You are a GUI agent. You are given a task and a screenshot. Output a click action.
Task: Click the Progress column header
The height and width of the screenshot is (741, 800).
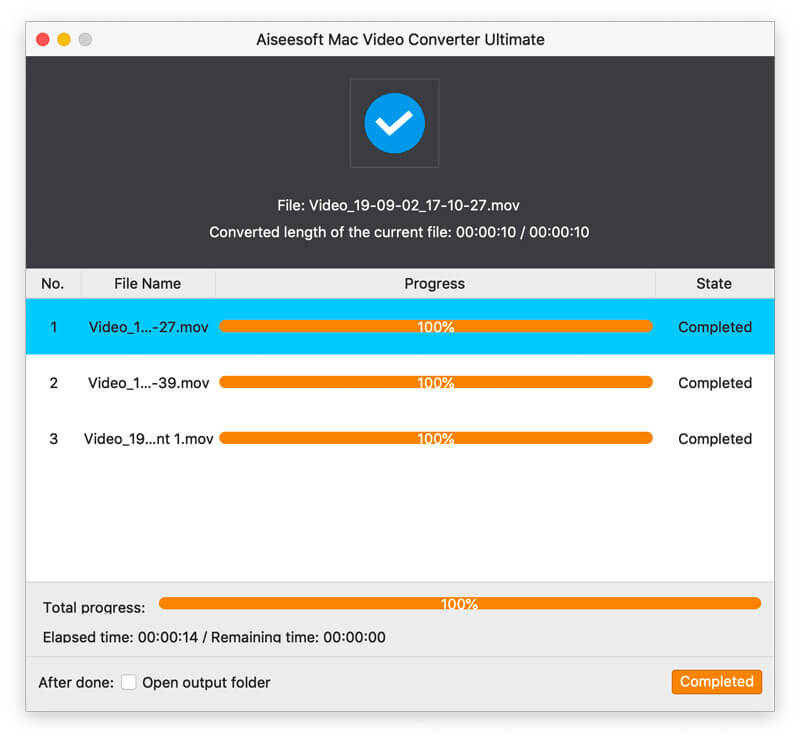[x=435, y=283]
